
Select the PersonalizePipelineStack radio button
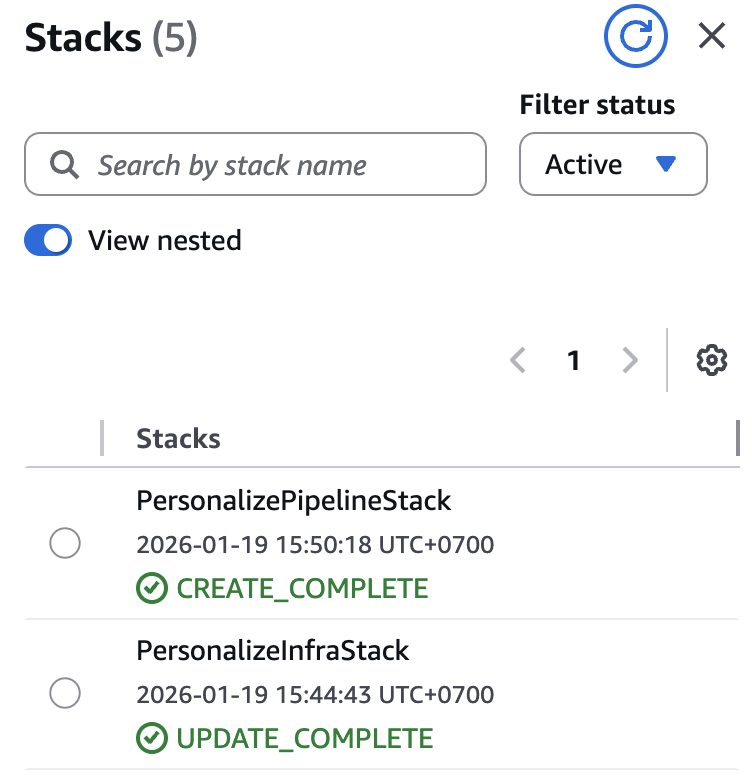pos(65,545)
